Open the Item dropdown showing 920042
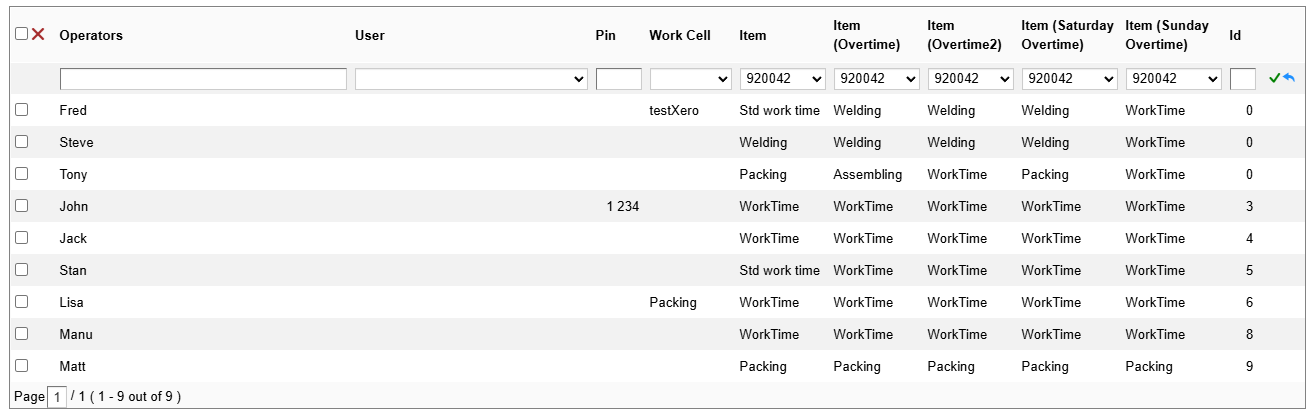The width and height of the screenshot is (1309, 414). 782,79
